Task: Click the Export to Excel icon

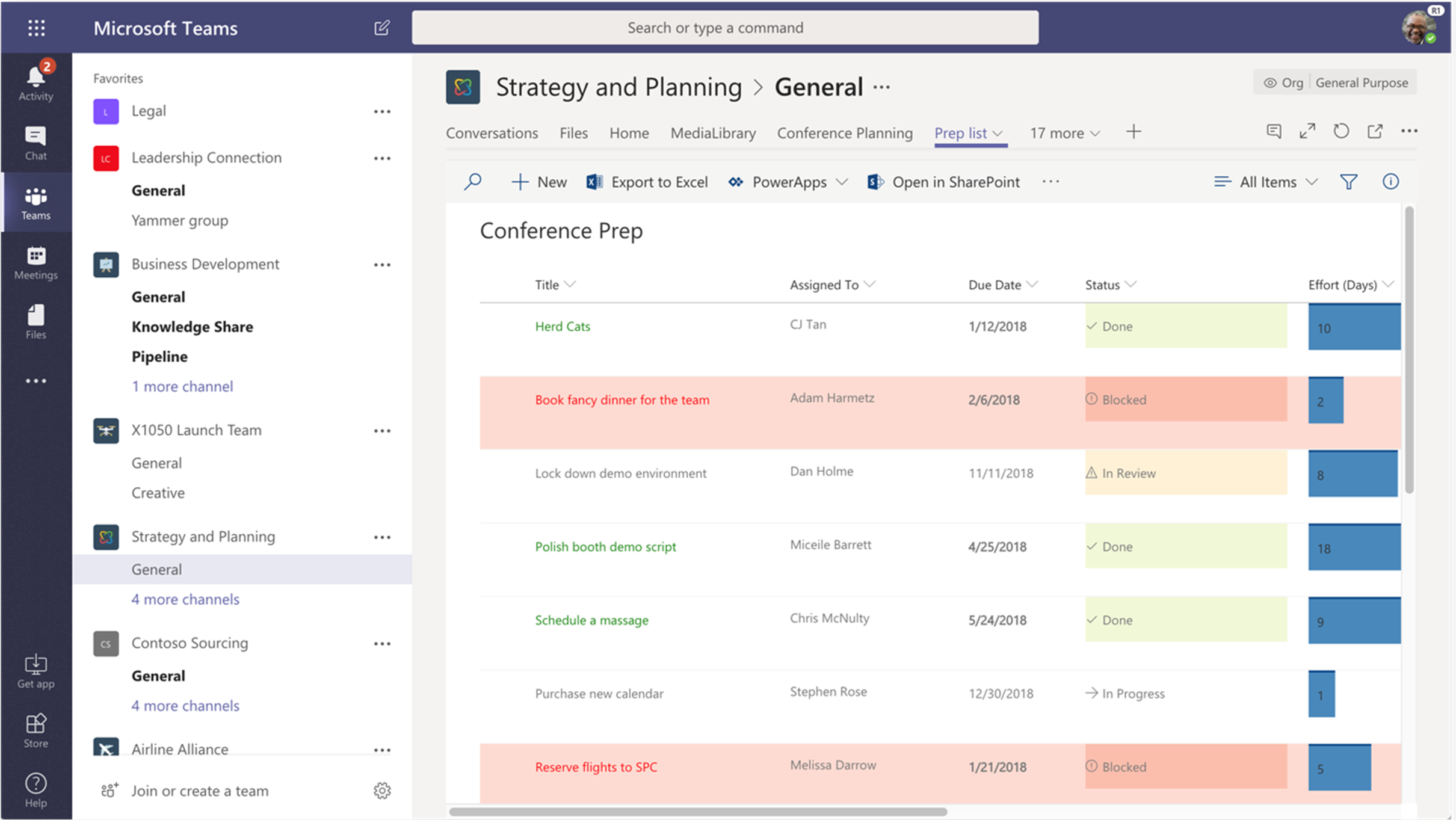Action: [593, 182]
